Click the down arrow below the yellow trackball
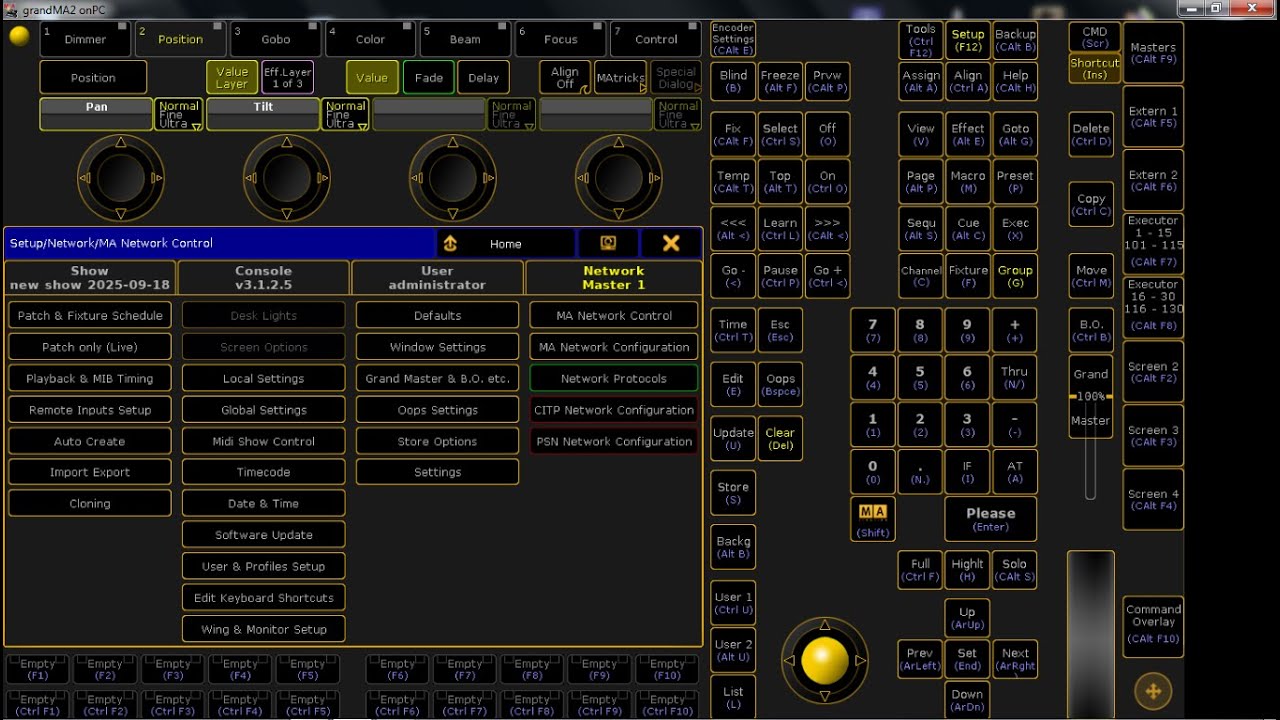Screen dimensions: 1280x720 825,697
